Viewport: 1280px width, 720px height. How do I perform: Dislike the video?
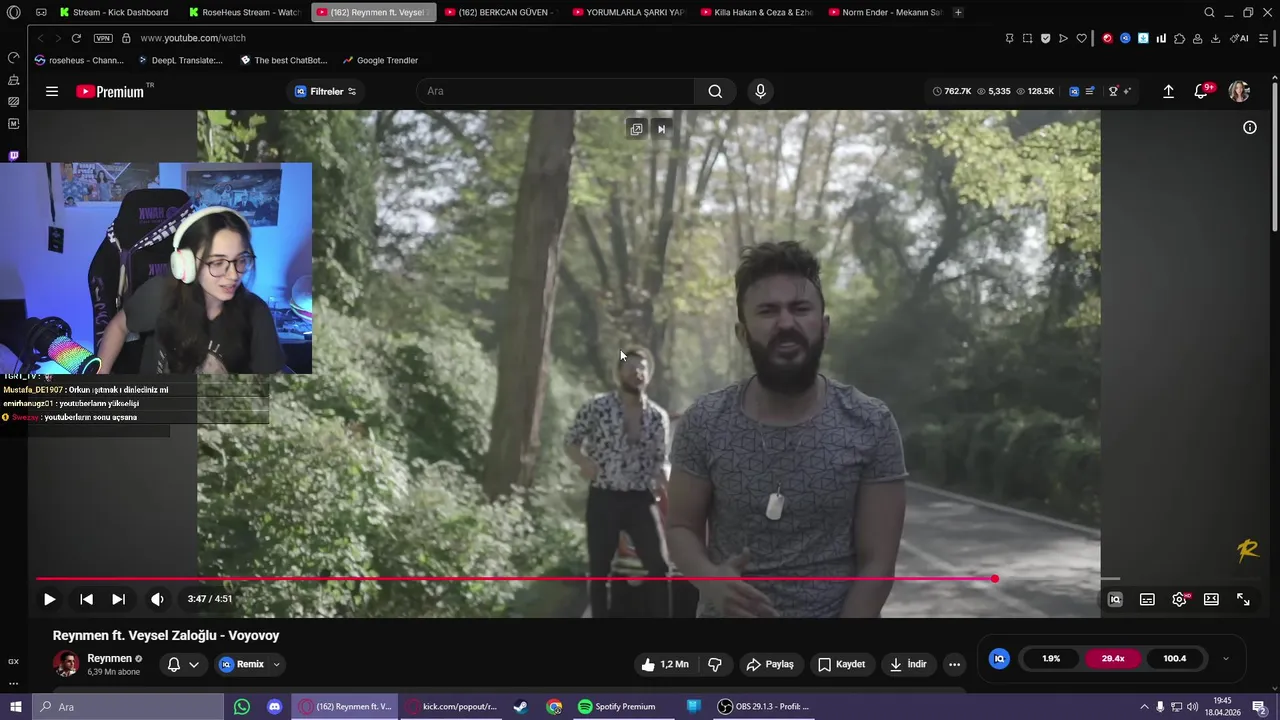[715, 664]
